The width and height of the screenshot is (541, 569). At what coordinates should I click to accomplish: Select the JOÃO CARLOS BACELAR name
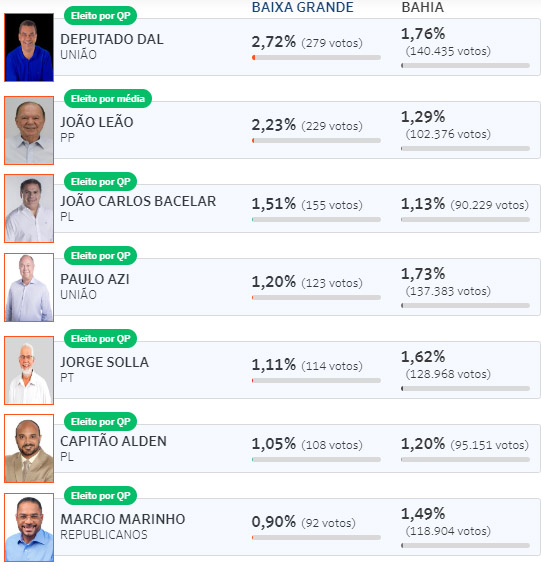point(138,201)
